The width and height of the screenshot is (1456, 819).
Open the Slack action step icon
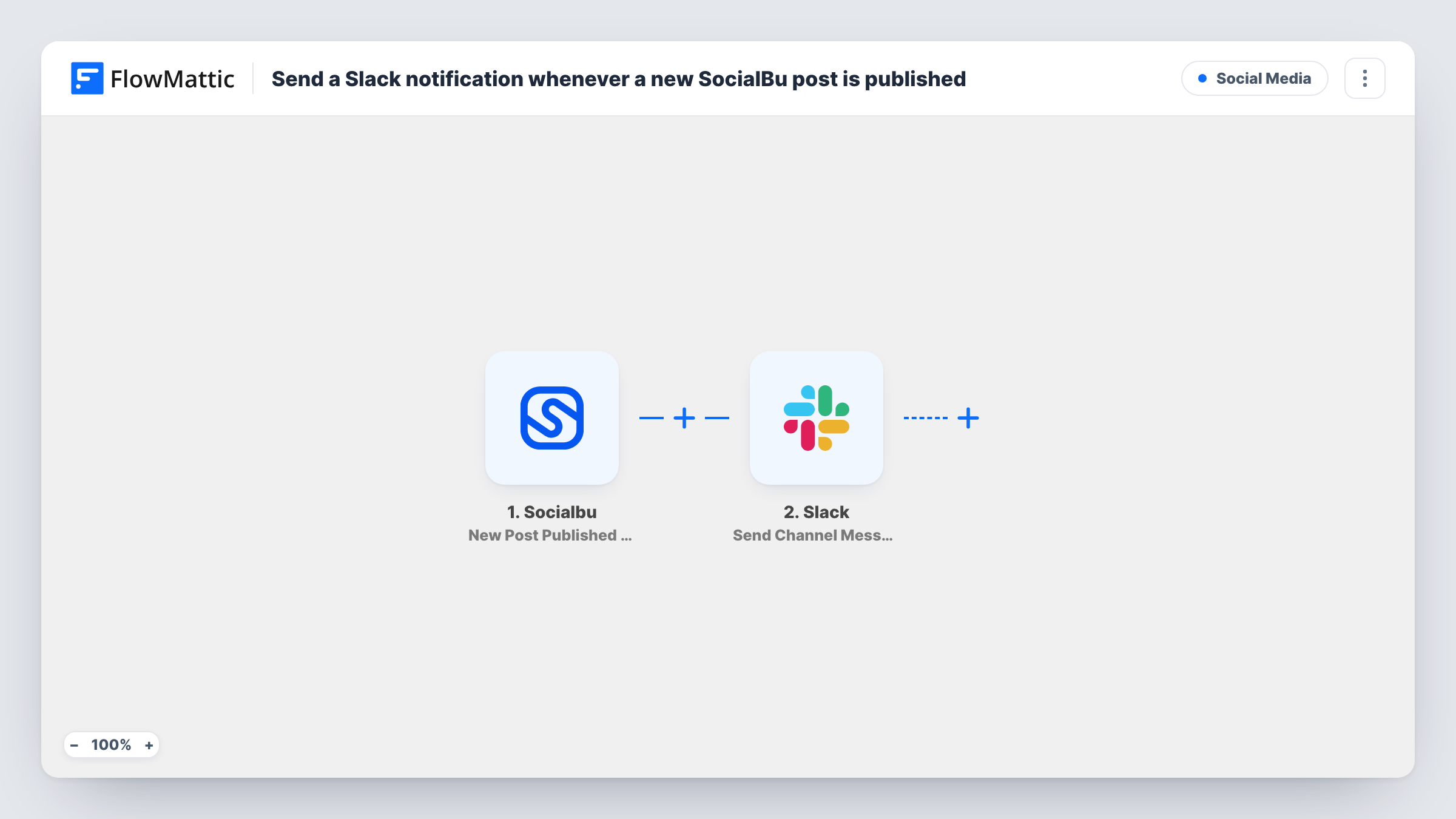tap(816, 417)
